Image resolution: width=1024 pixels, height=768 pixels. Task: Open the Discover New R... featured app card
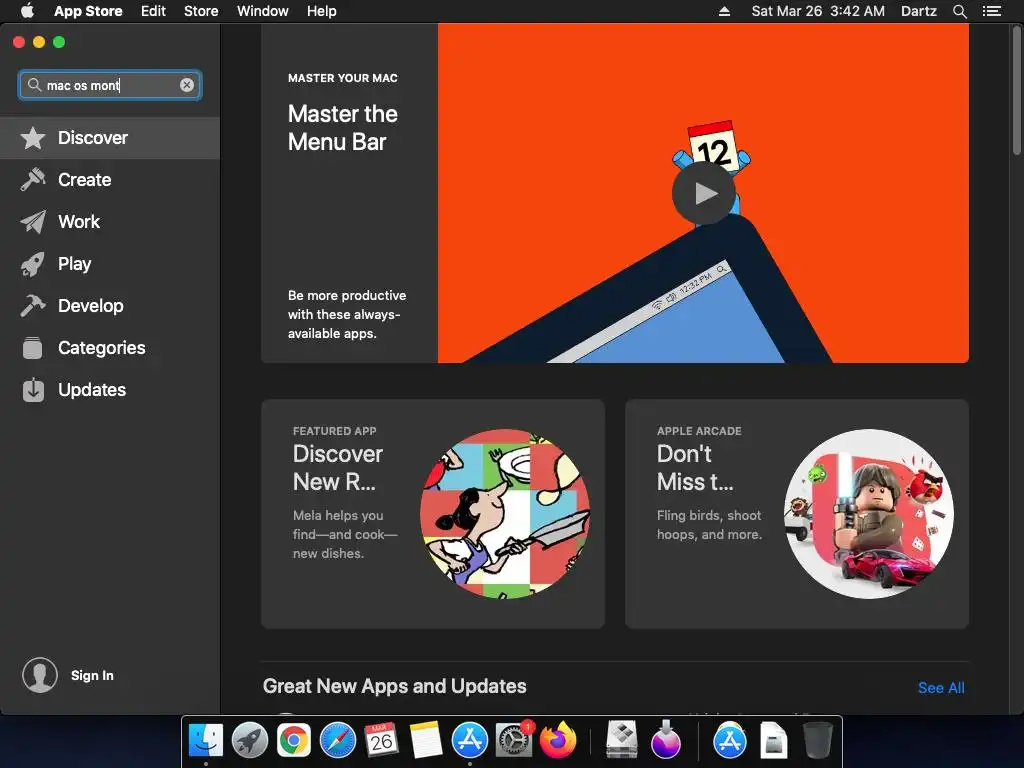[433, 514]
